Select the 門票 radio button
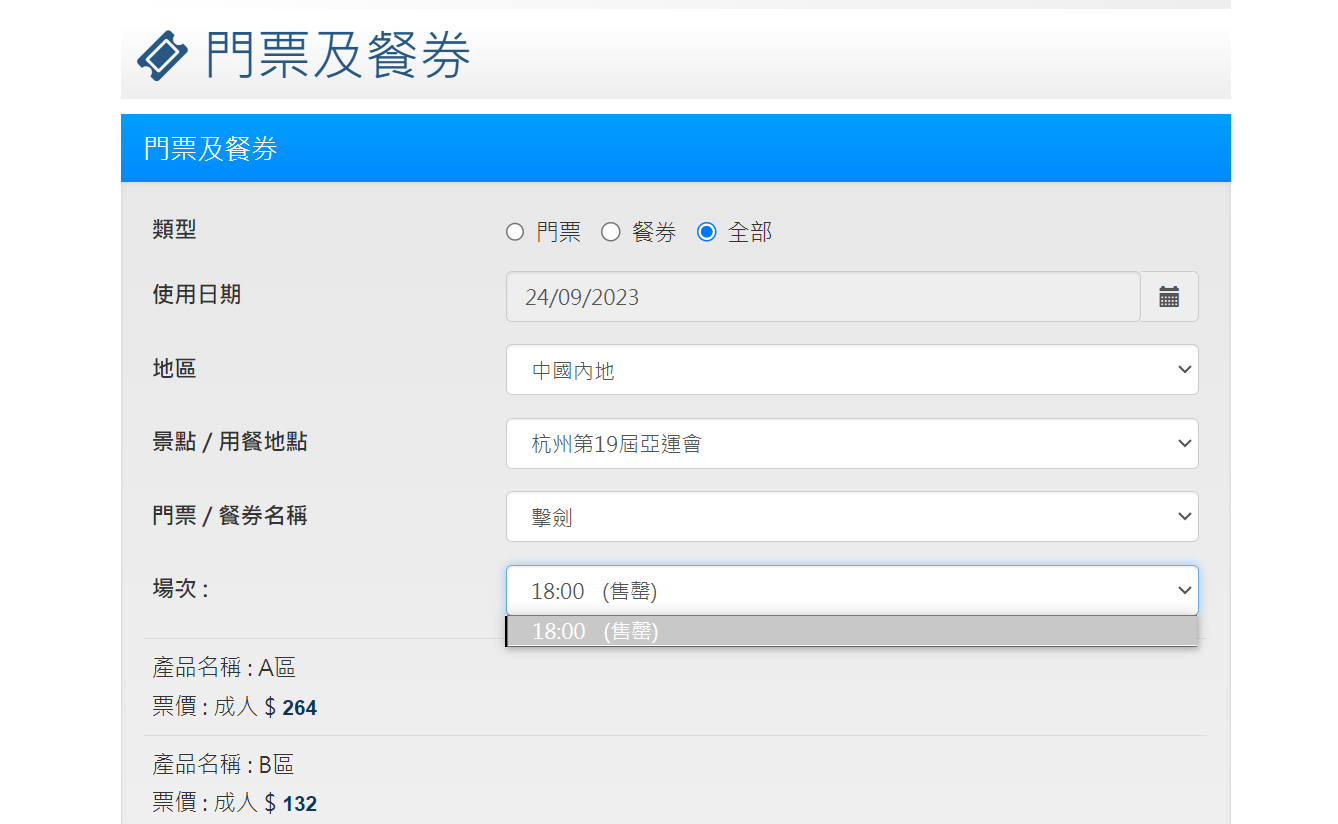This screenshot has width=1338, height=824. (515, 233)
